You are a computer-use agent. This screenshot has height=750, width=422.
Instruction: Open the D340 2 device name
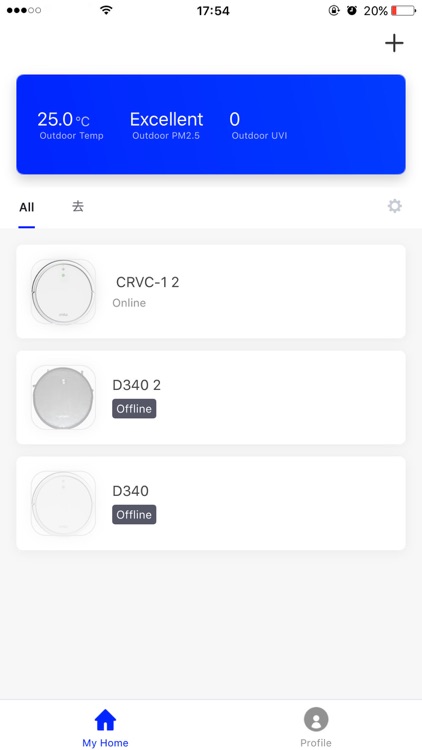pos(136,386)
